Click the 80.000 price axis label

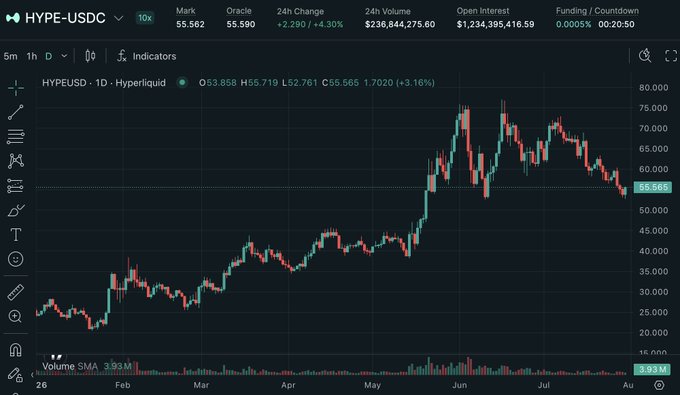654,87
